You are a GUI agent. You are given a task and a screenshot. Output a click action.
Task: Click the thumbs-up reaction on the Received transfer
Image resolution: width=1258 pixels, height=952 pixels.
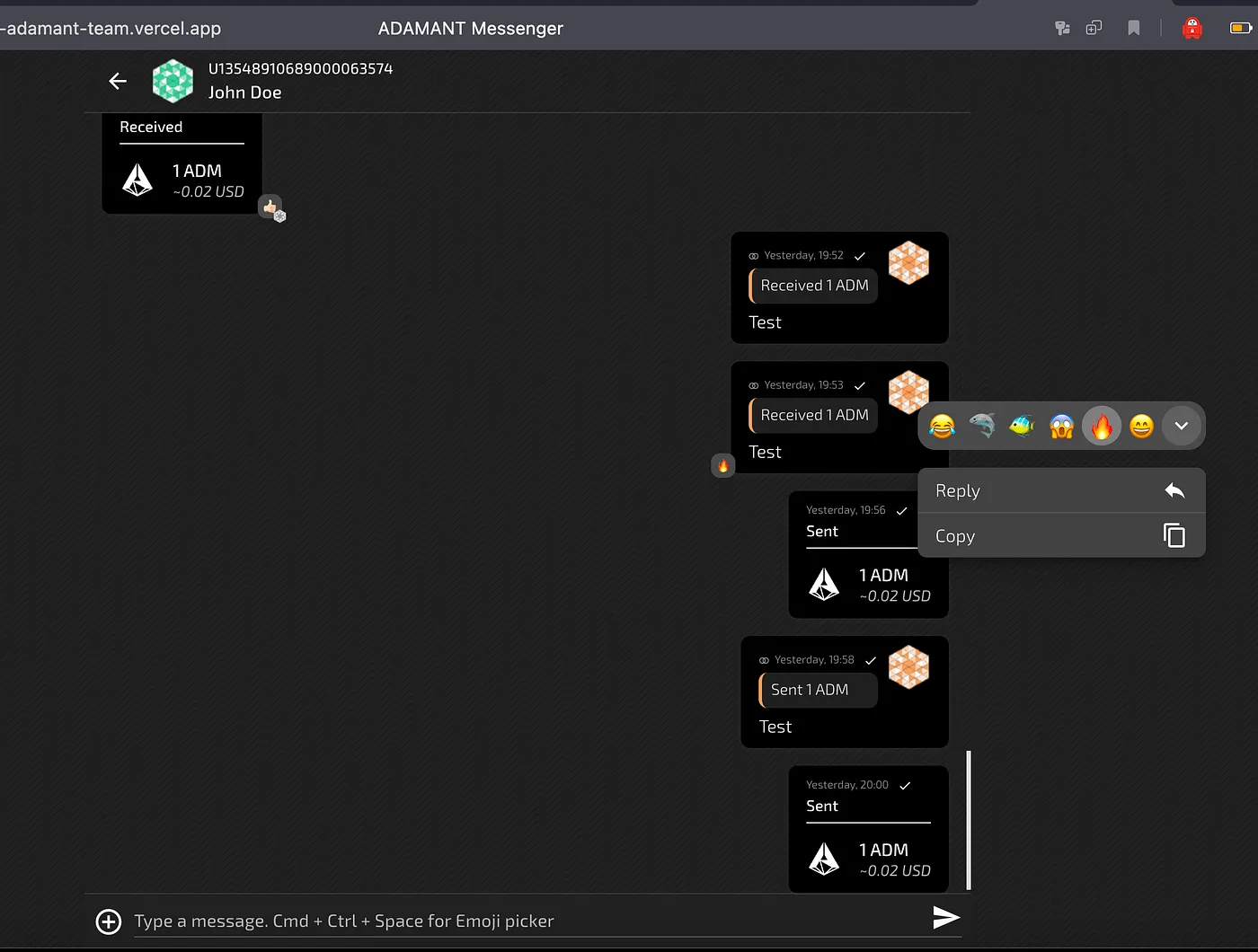coord(271,207)
